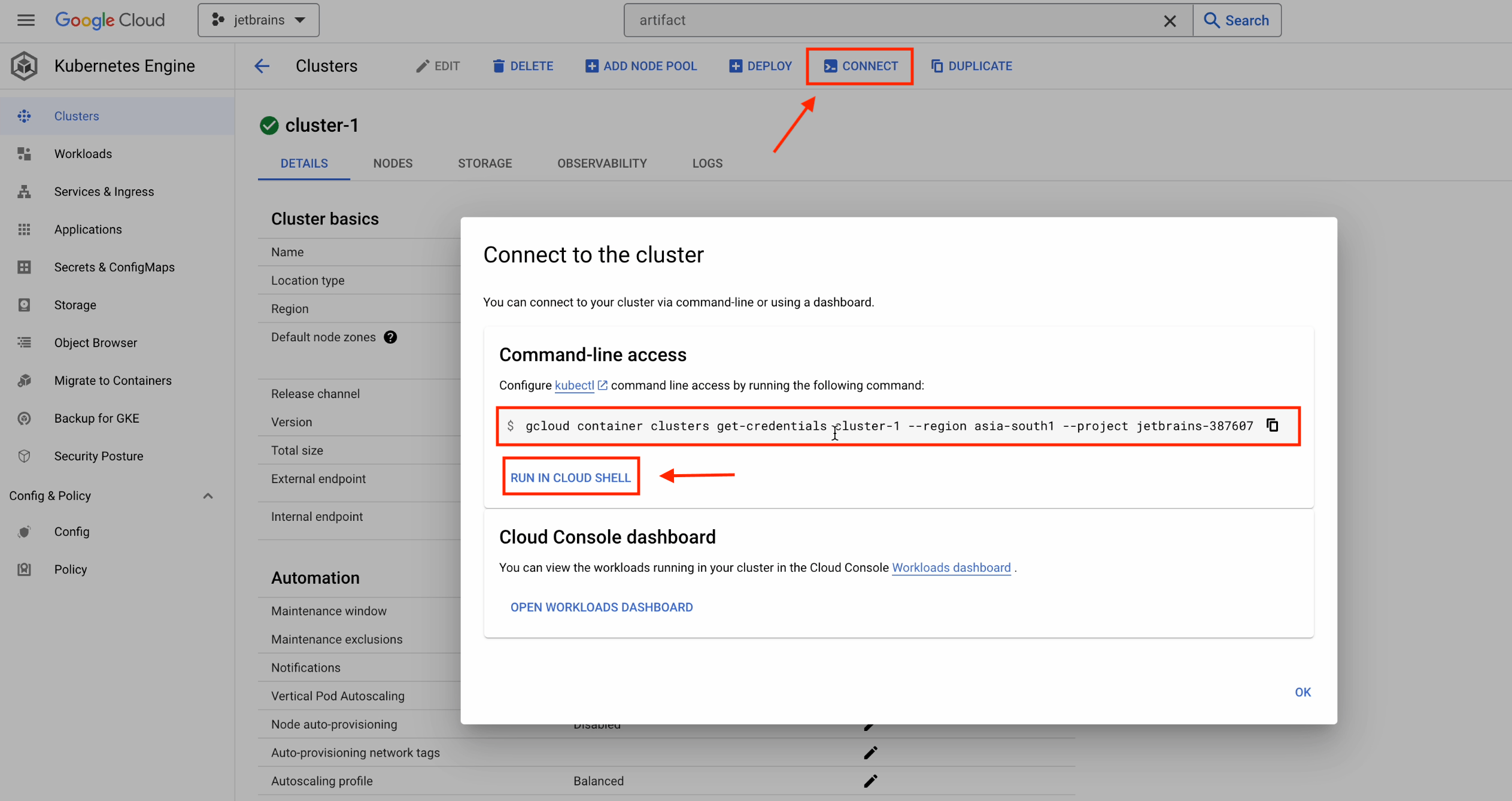Follow the kubectl documentation link
Screen dimensions: 1512x801
[x=574, y=386]
